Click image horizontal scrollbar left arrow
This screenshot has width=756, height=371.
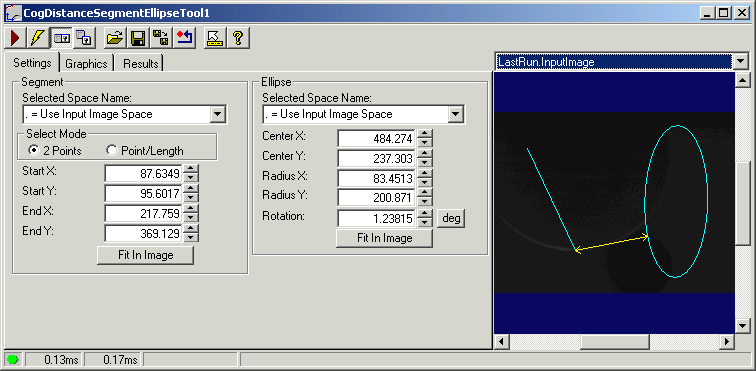point(501,342)
